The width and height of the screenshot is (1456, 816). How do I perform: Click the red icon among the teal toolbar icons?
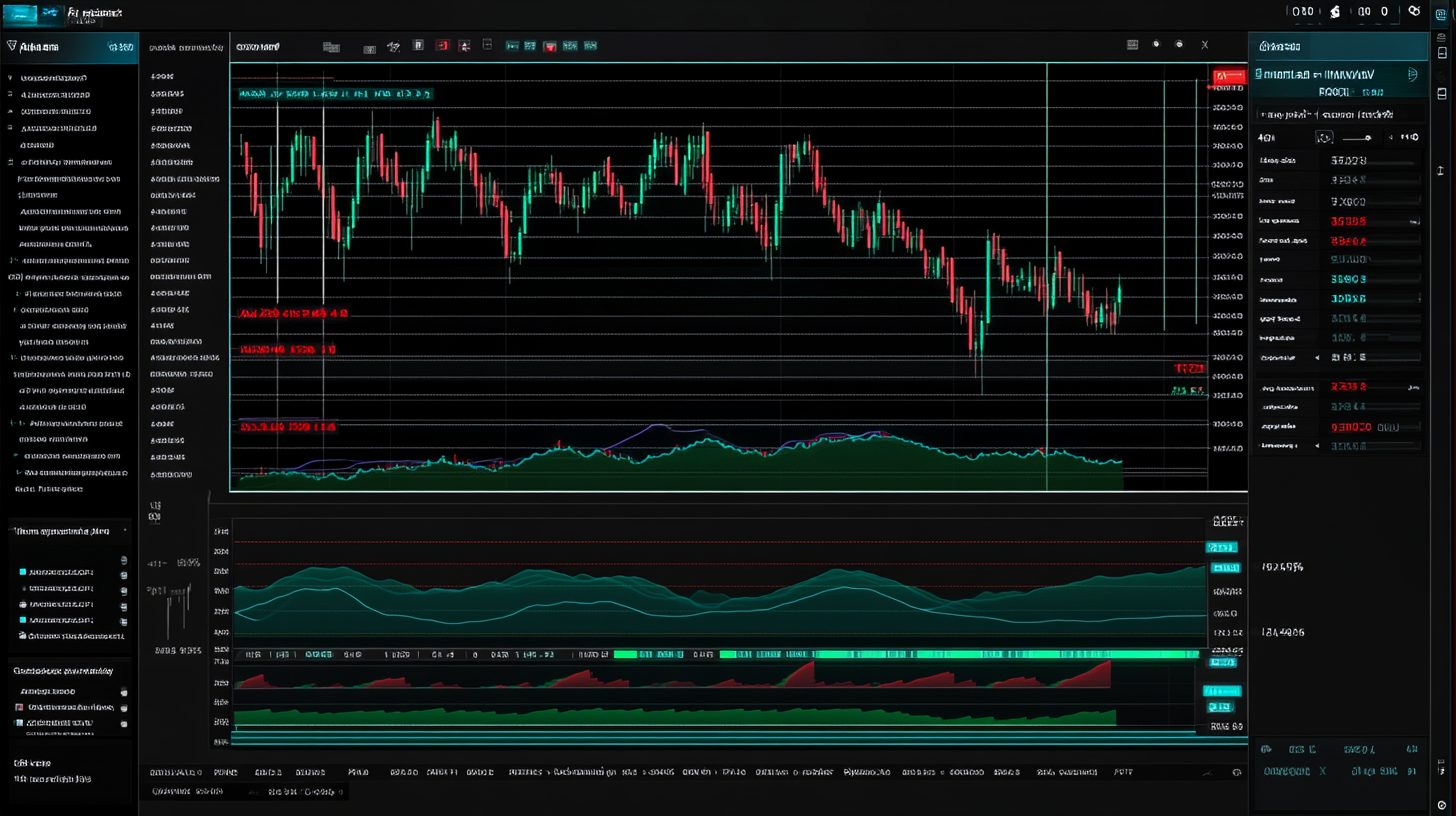click(549, 46)
